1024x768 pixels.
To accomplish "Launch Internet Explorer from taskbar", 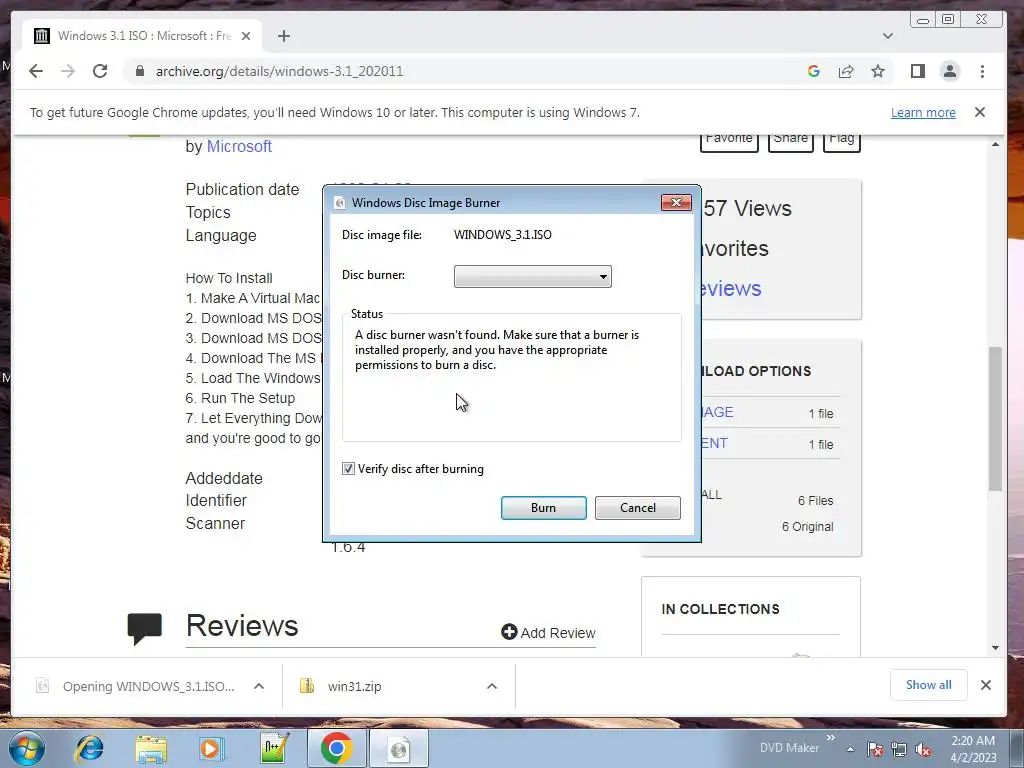I will click(89, 748).
